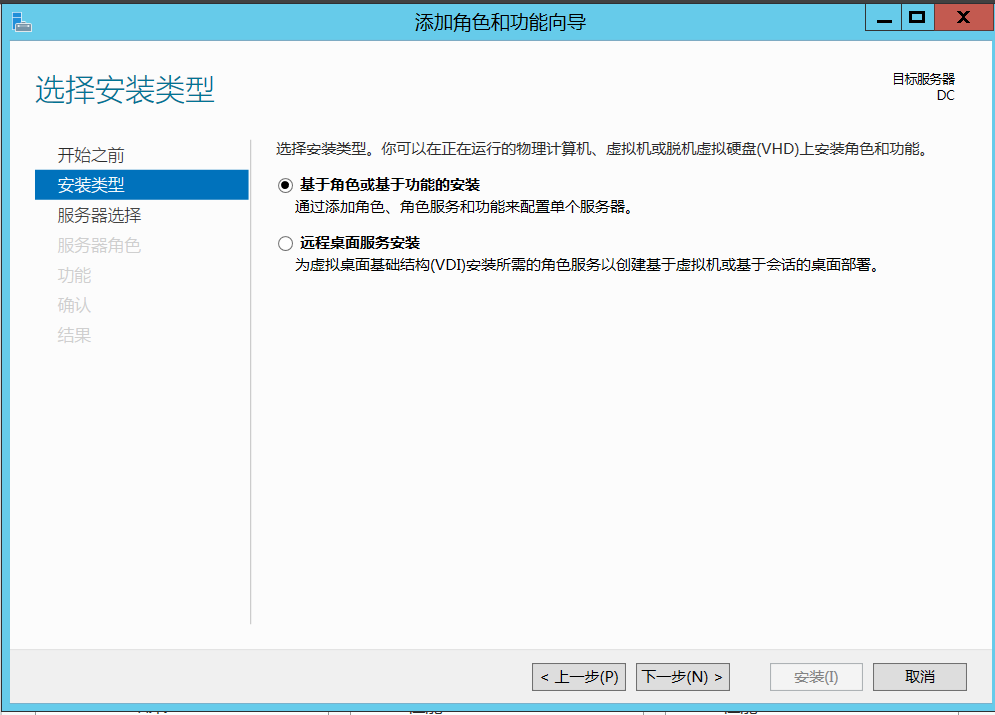Click the DC server name text
Screen dimensions: 995x715
946,95
